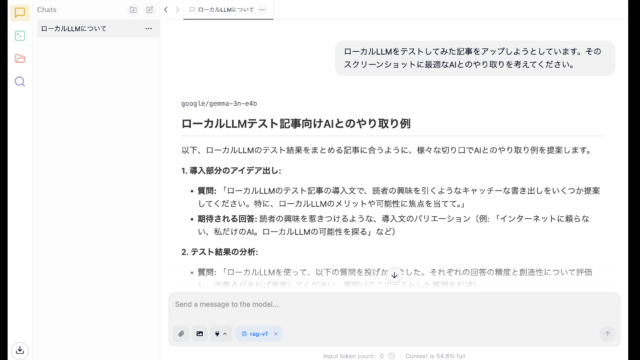Click the 1. 導入部分のアイデア出し heading
640x360 pixels.
pyautogui.click(x=231, y=171)
